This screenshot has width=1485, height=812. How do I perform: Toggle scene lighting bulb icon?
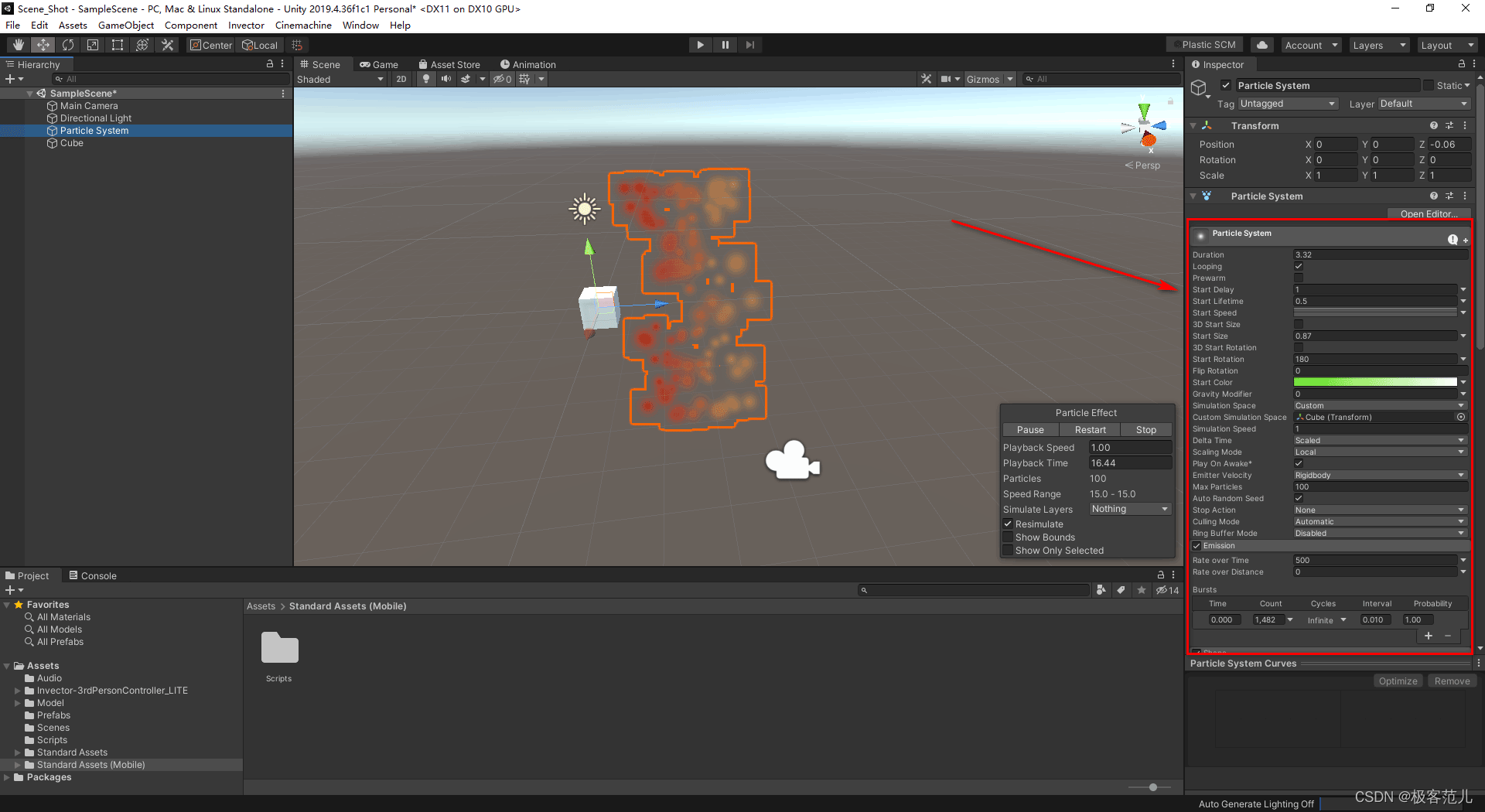point(426,79)
